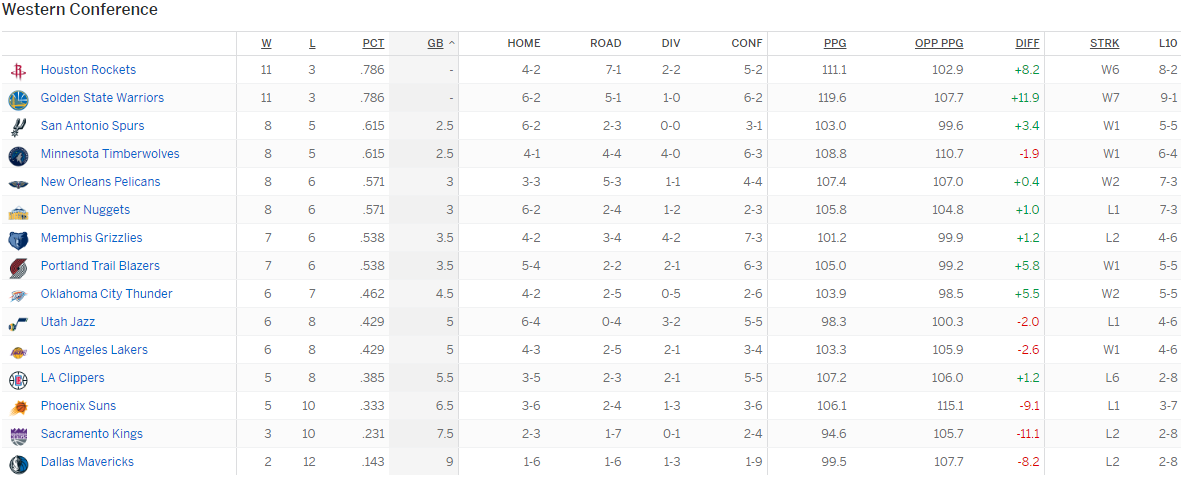Sort standings by the GB column header
This screenshot has width=1181, height=477.
coord(436,43)
